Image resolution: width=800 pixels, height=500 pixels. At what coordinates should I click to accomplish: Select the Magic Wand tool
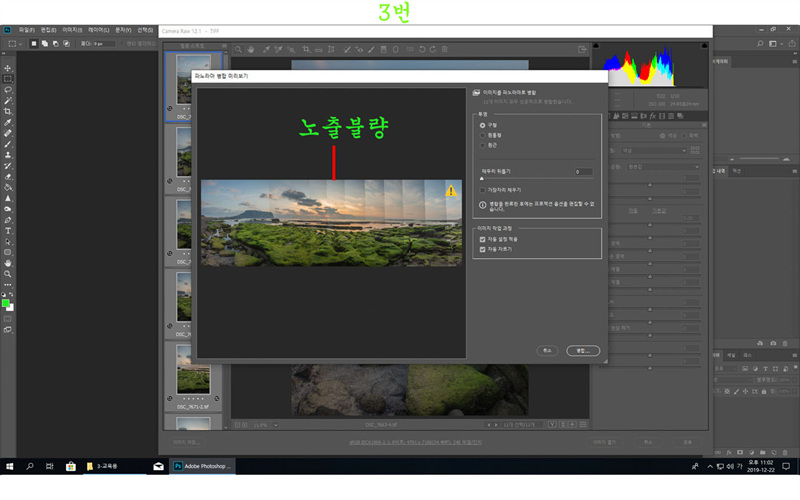click(x=8, y=101)
